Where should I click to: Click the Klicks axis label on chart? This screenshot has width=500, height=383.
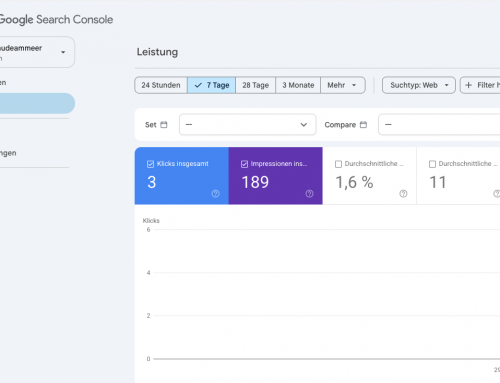click(151, 221)
